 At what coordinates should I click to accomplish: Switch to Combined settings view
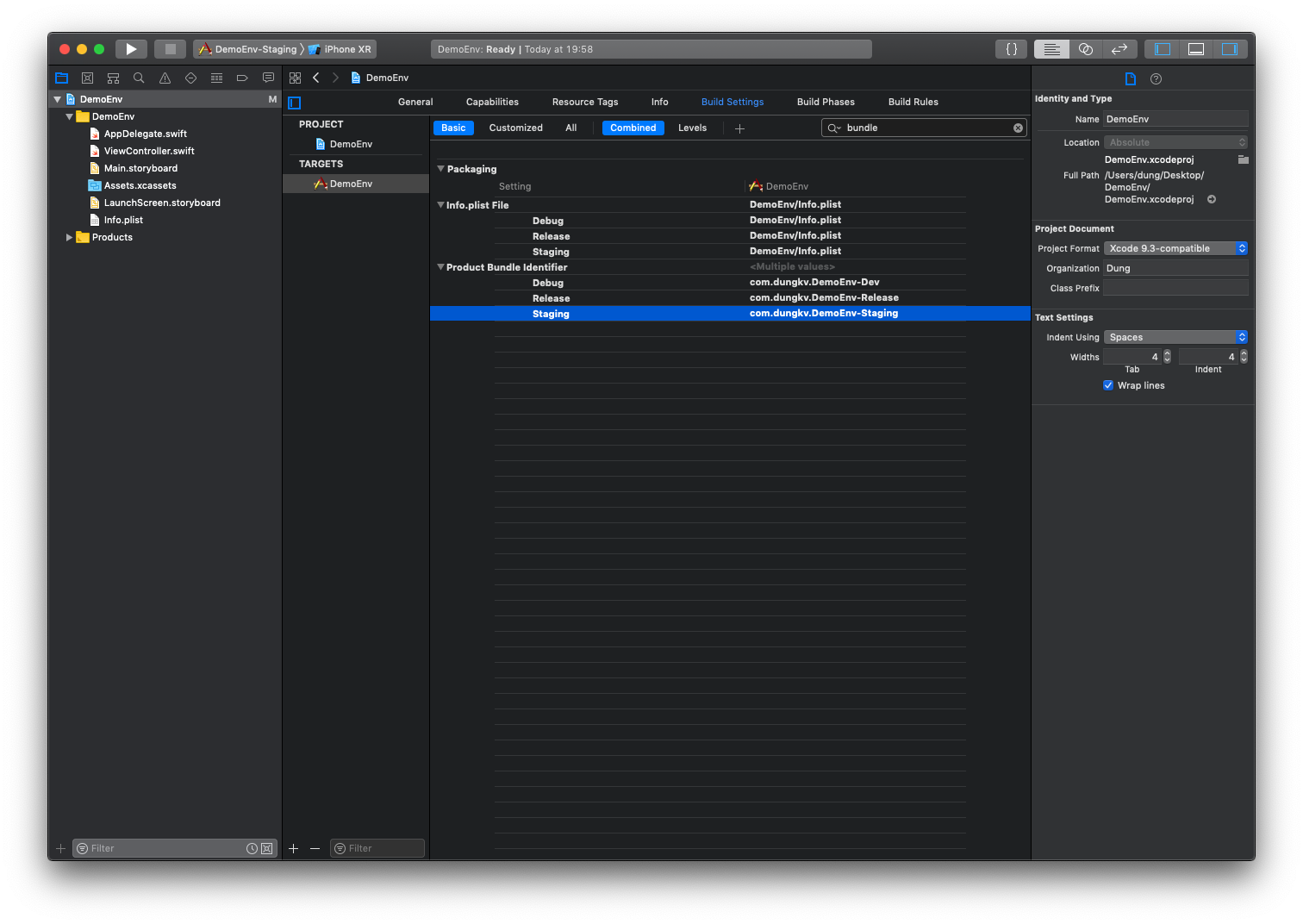click(633, 128)
